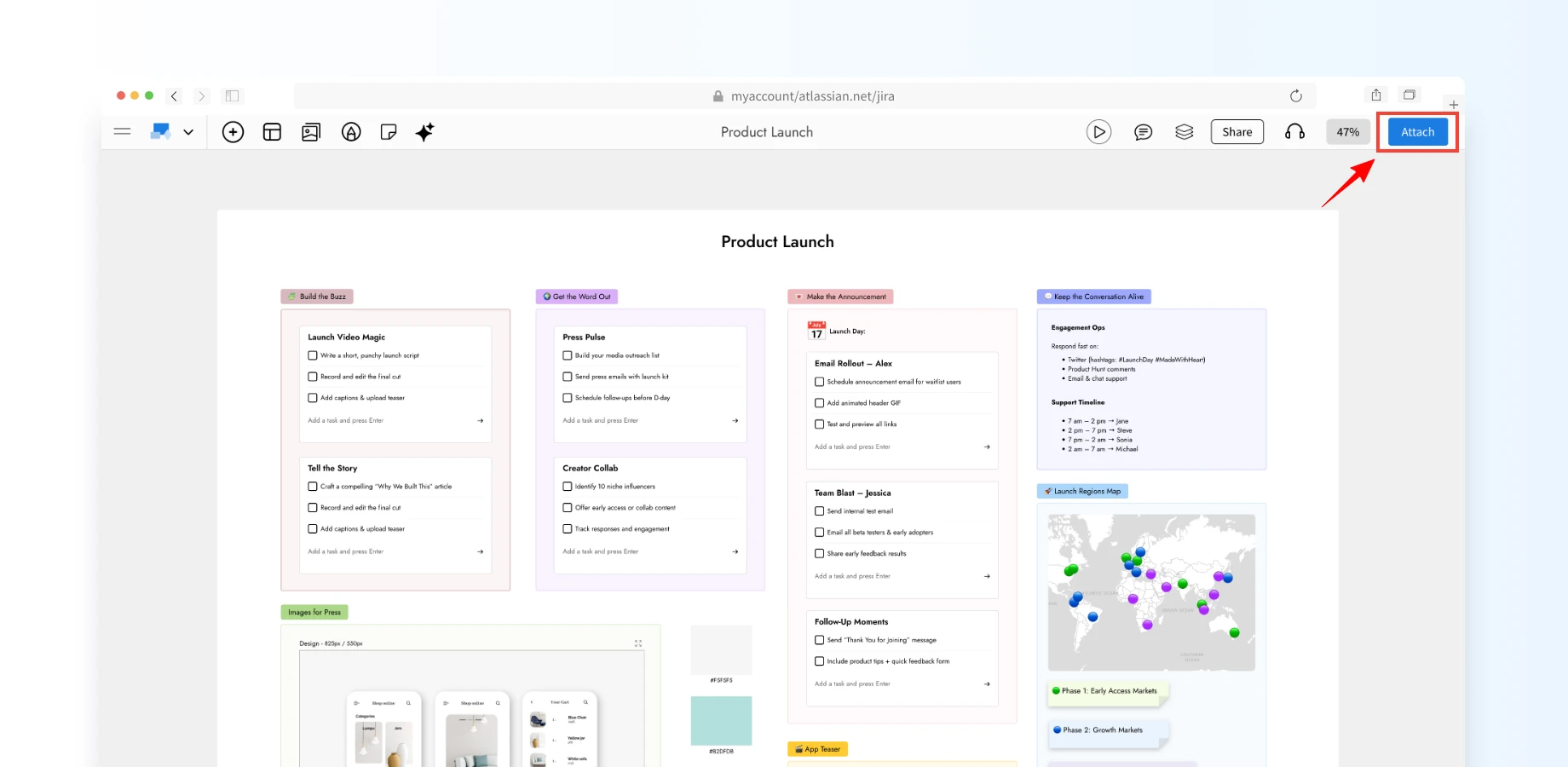Select the 'Support Timeline' heading
Screen dimensions: 1568x767
click(1078, 402)
